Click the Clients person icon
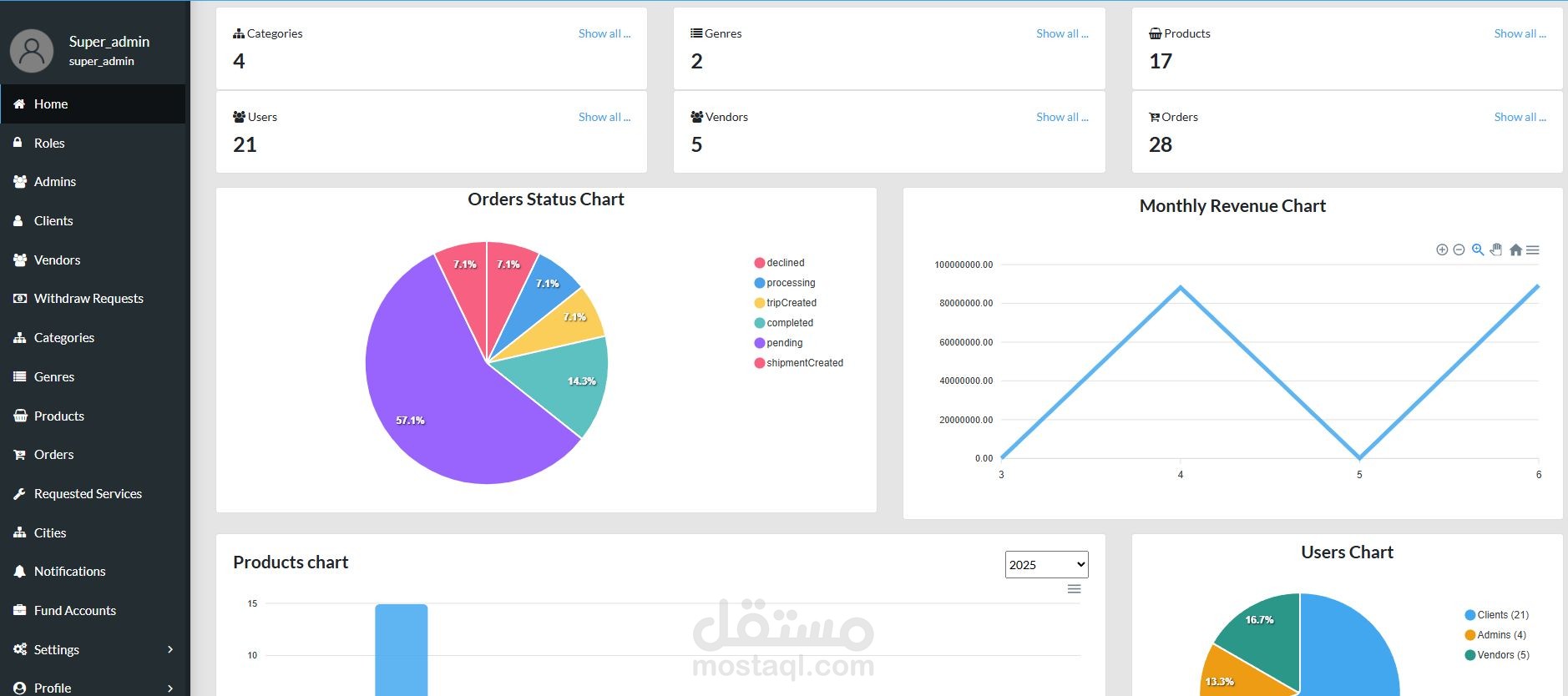 click(18, 221)
